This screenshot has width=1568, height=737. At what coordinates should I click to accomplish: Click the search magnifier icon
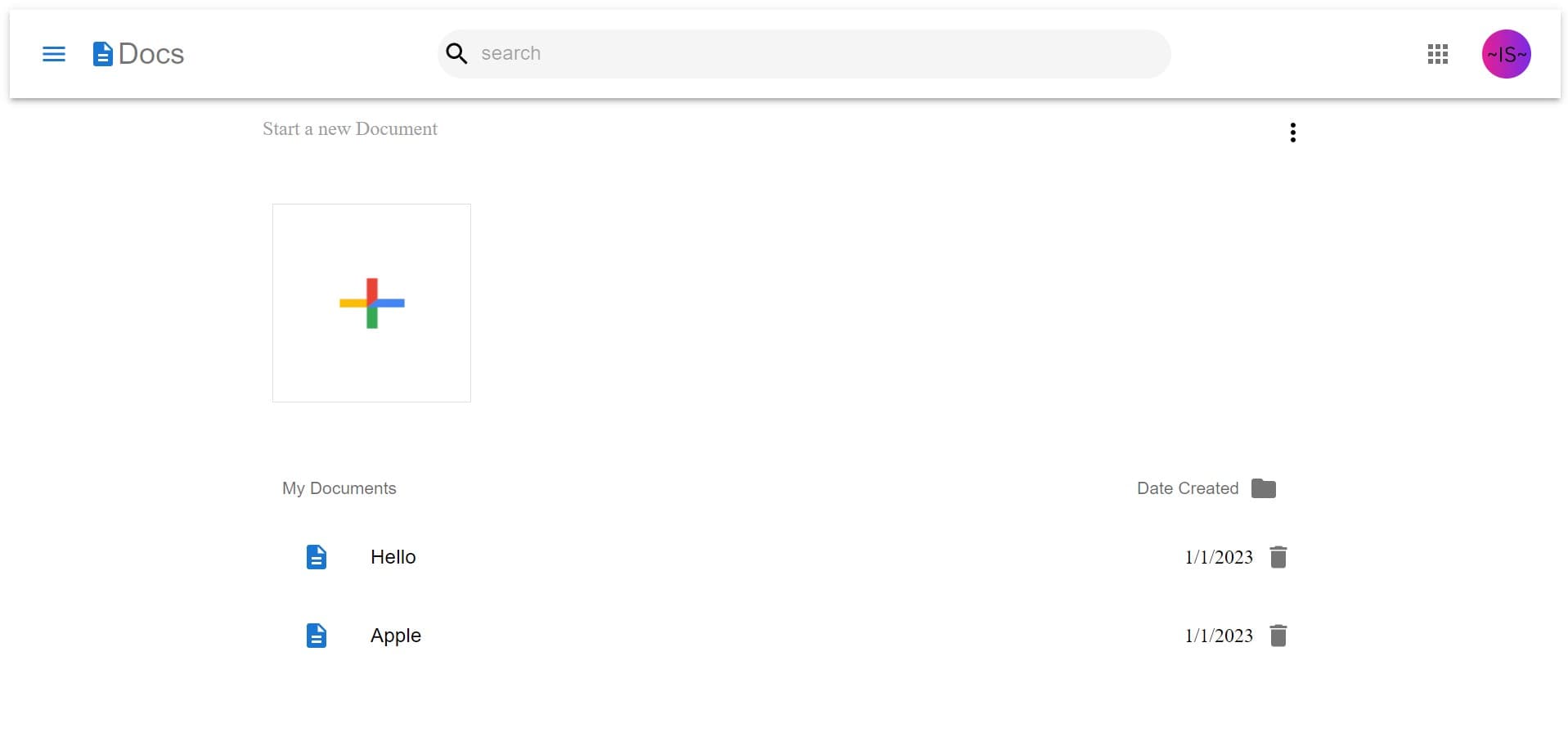click(x=456, y=54)
